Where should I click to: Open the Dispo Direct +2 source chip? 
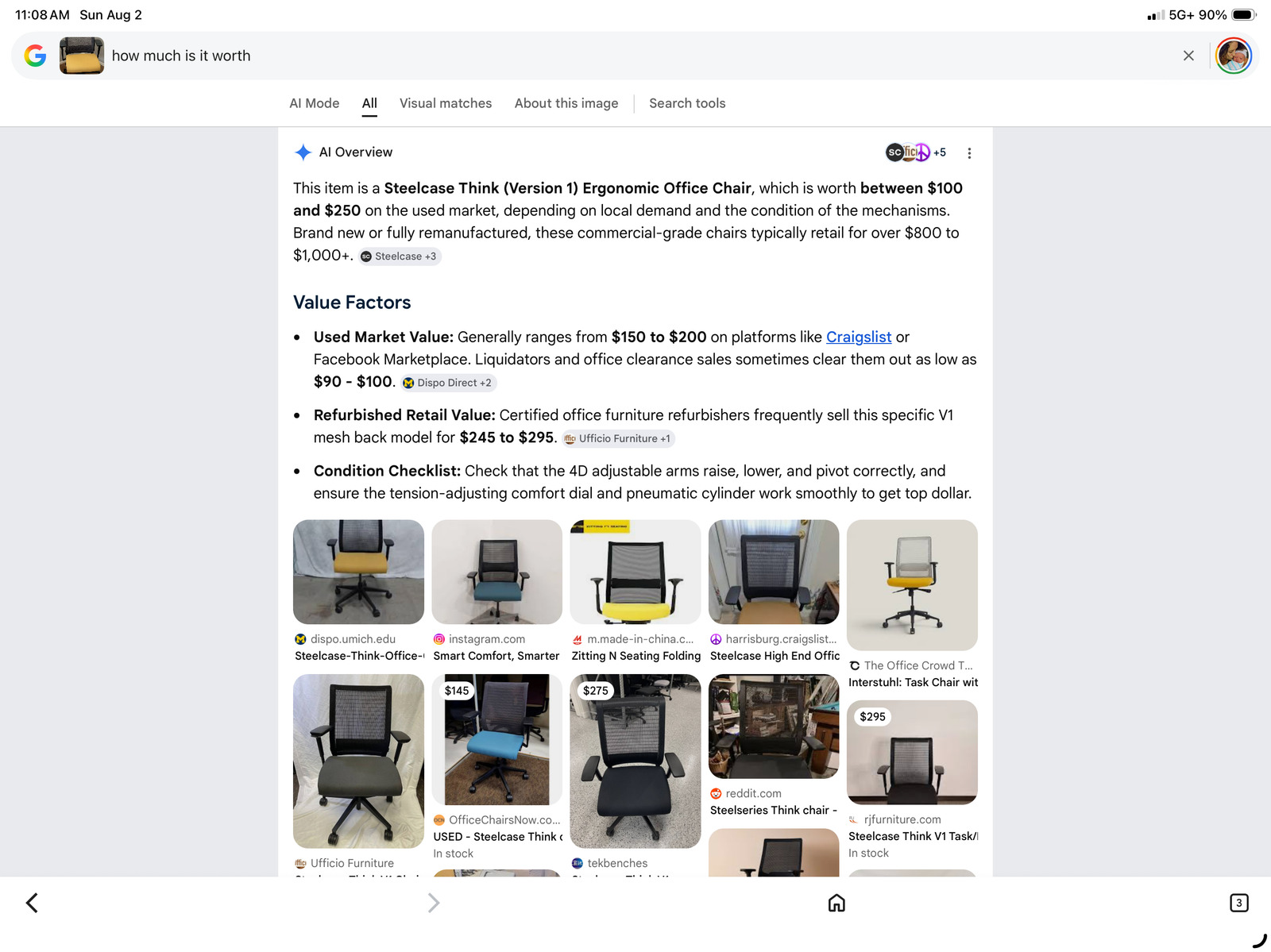click(448, 383)
